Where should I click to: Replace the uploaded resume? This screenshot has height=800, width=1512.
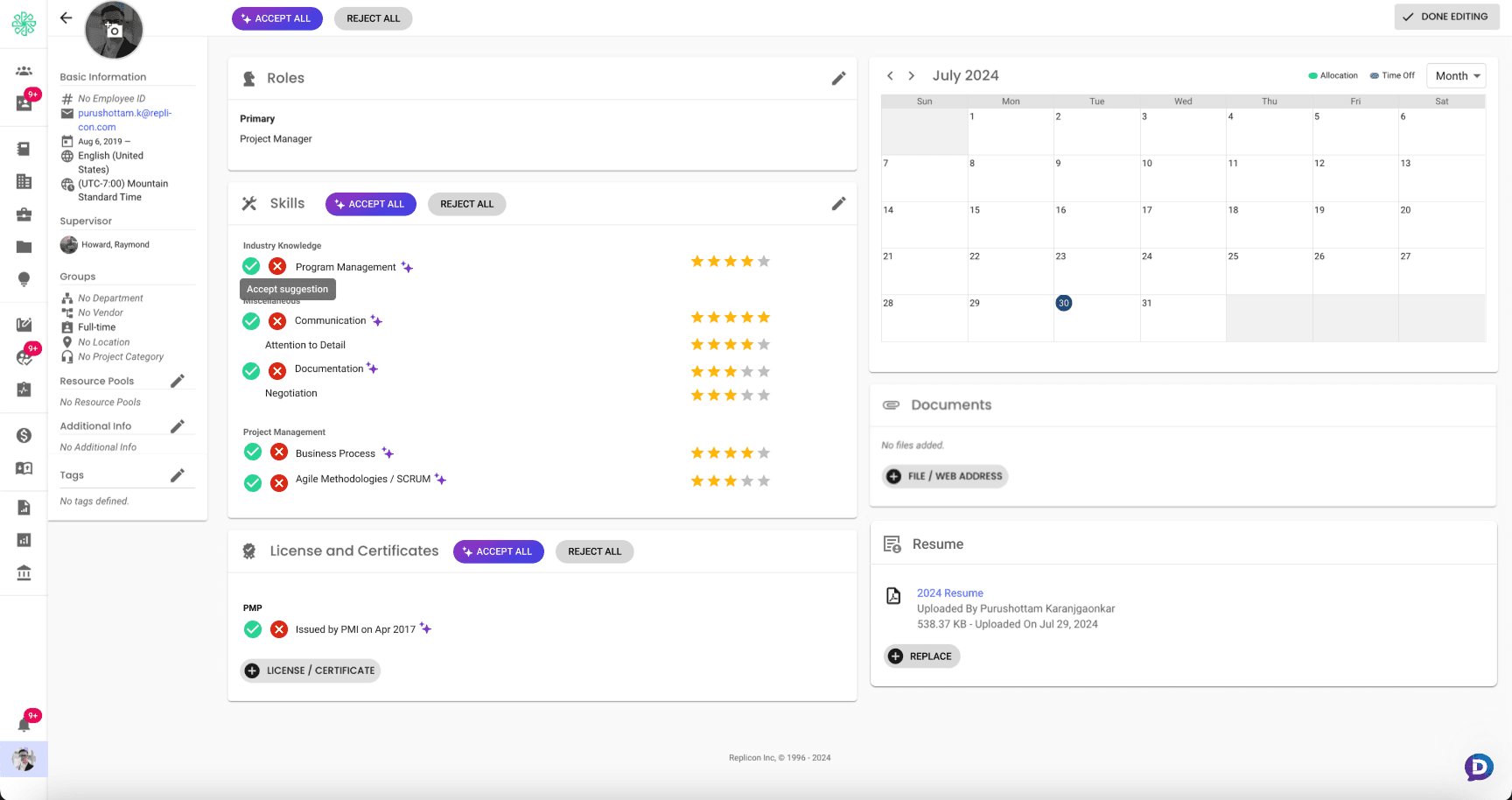click(x=922, y=656)
